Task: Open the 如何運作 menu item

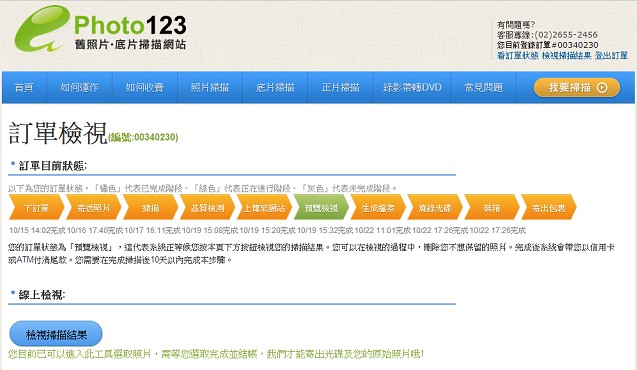Action: pos(80,87)
